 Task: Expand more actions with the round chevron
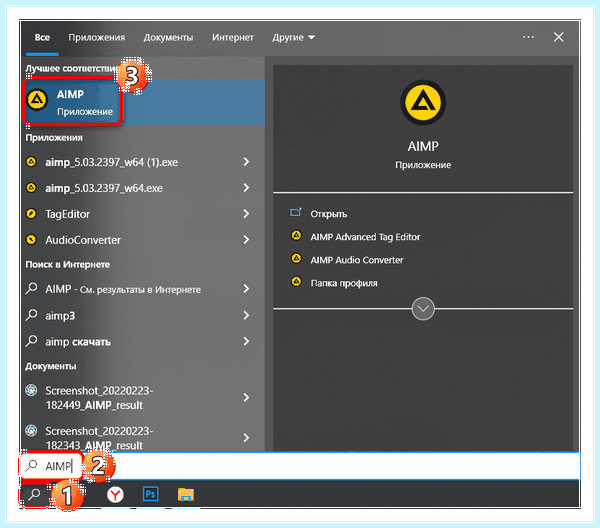(423, 309)
